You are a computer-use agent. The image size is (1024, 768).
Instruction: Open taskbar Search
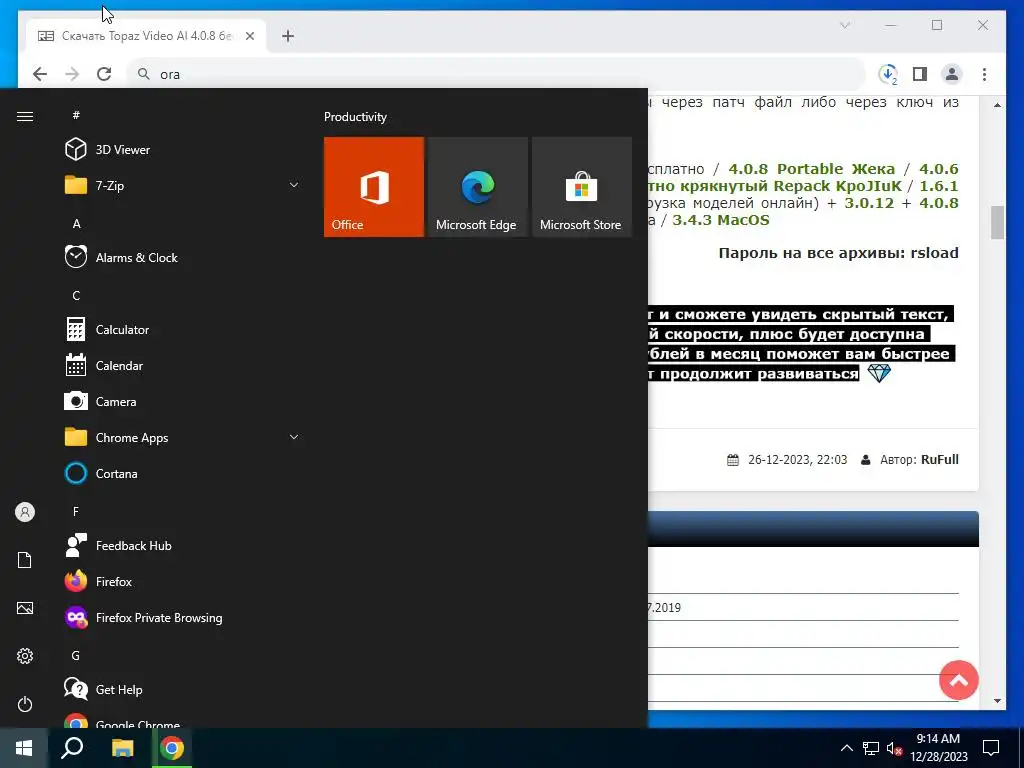pos(72,748)
